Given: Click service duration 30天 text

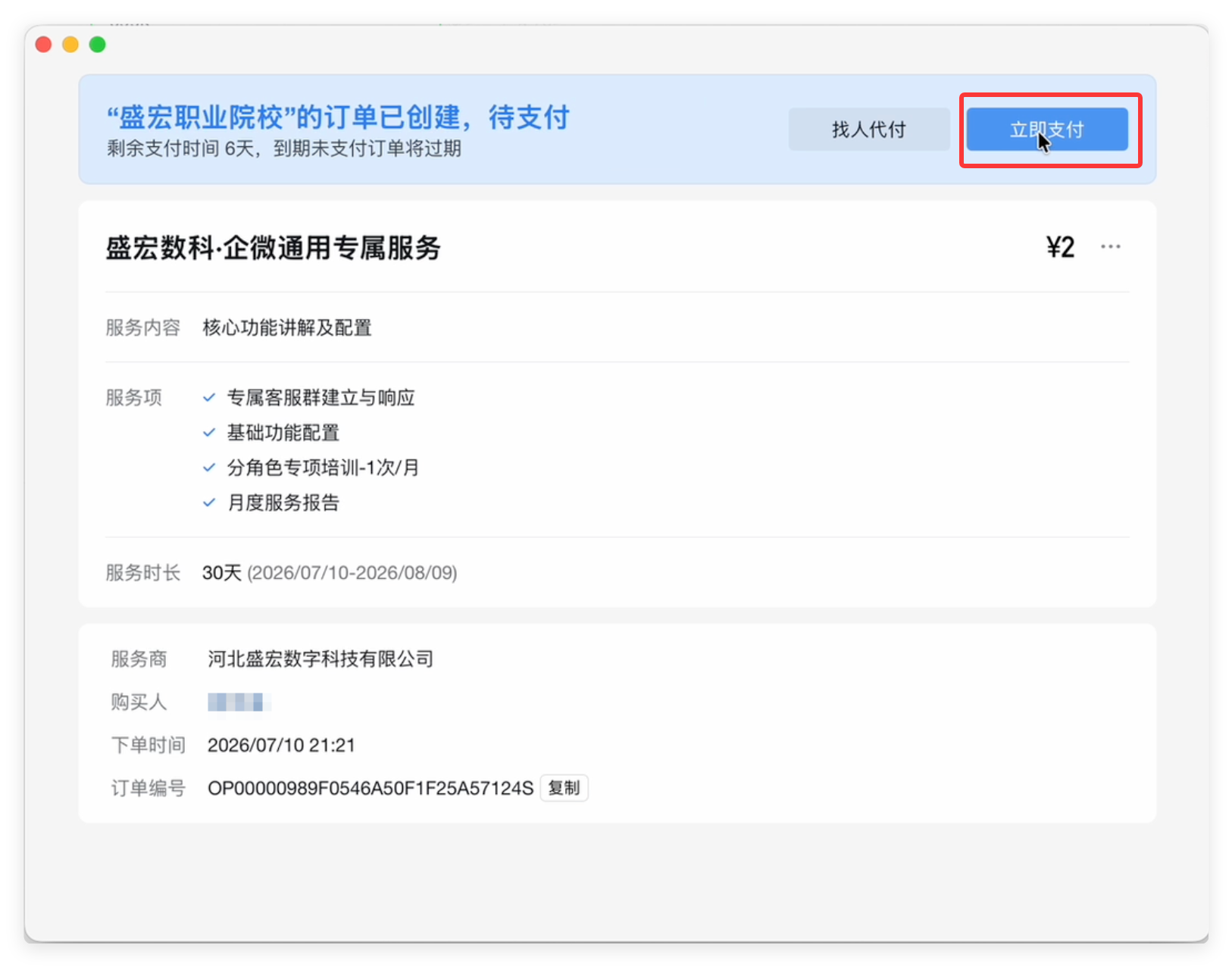Looking at the screenshot, I should pos(222,573).
